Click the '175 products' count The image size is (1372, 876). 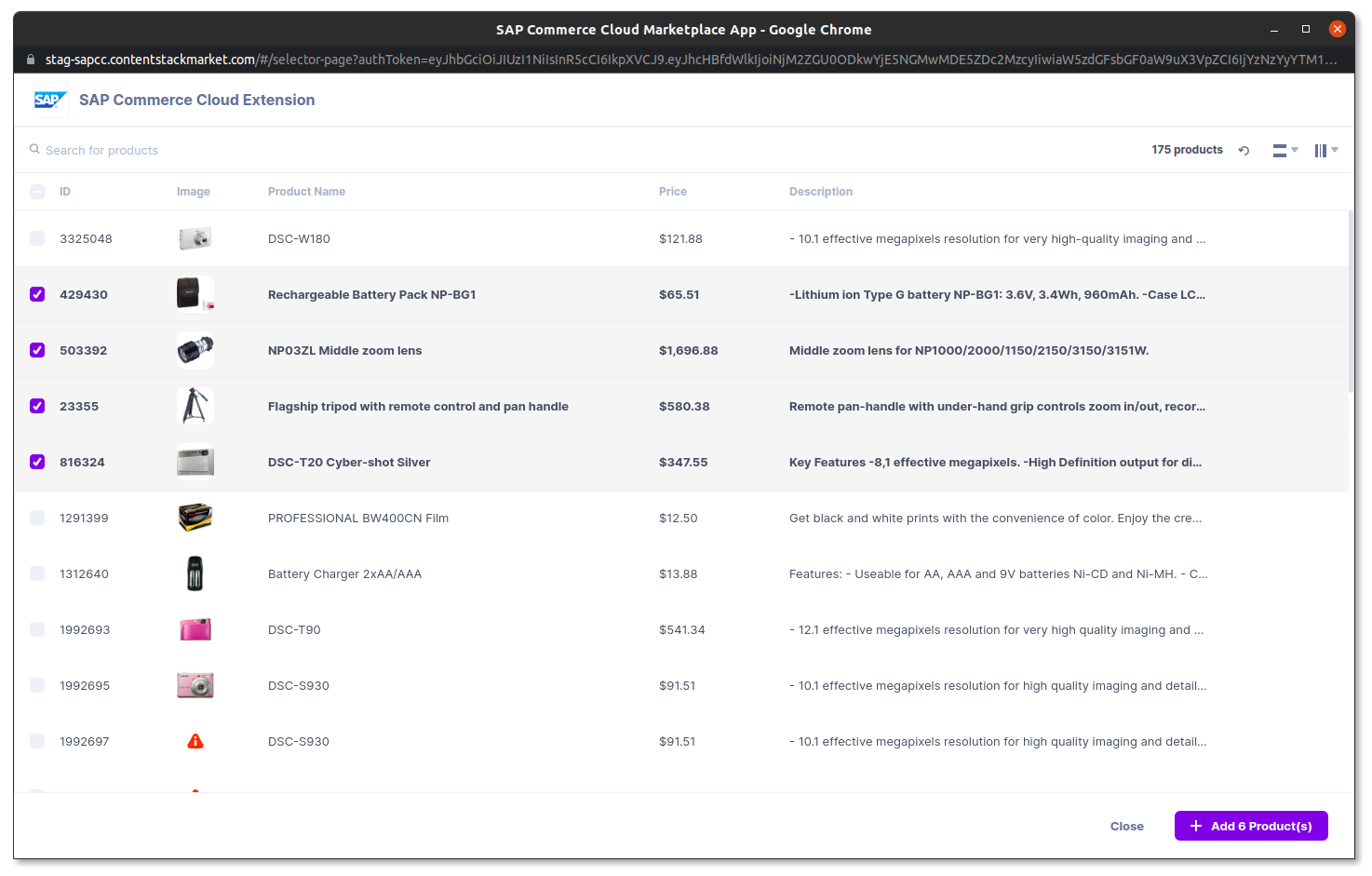click(x=1187, y=150)
